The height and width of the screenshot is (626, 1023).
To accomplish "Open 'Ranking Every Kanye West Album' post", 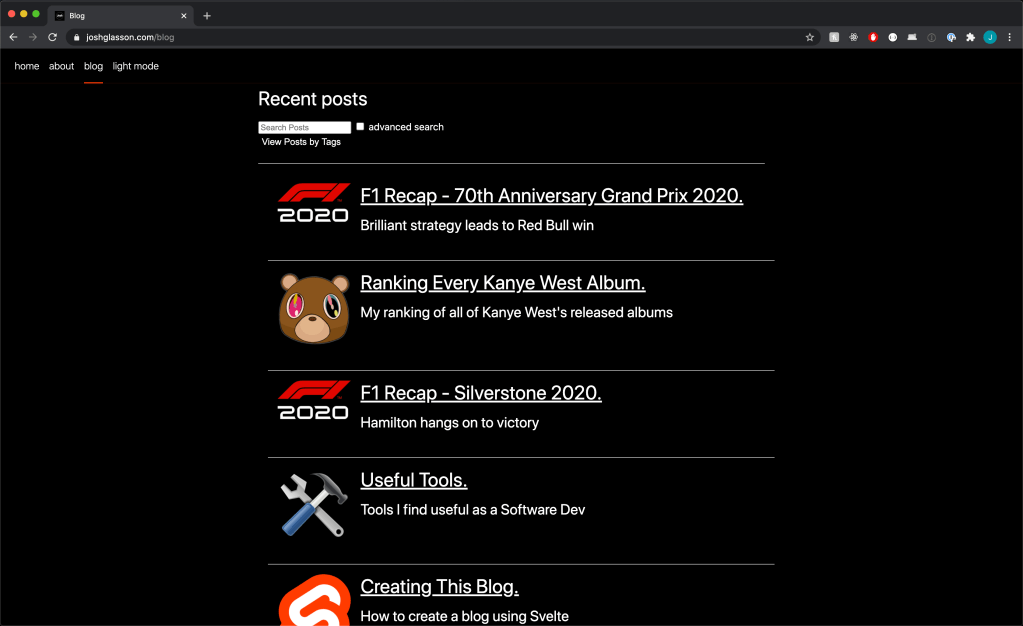I will 502,283.
